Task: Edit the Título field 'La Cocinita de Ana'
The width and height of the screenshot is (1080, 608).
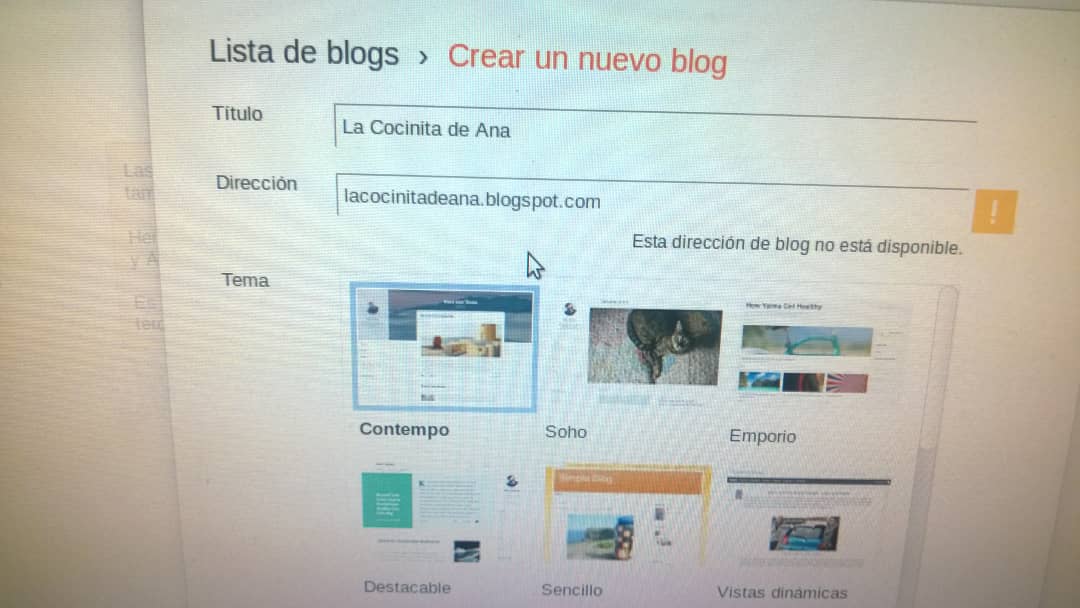Action: [654, 129]
